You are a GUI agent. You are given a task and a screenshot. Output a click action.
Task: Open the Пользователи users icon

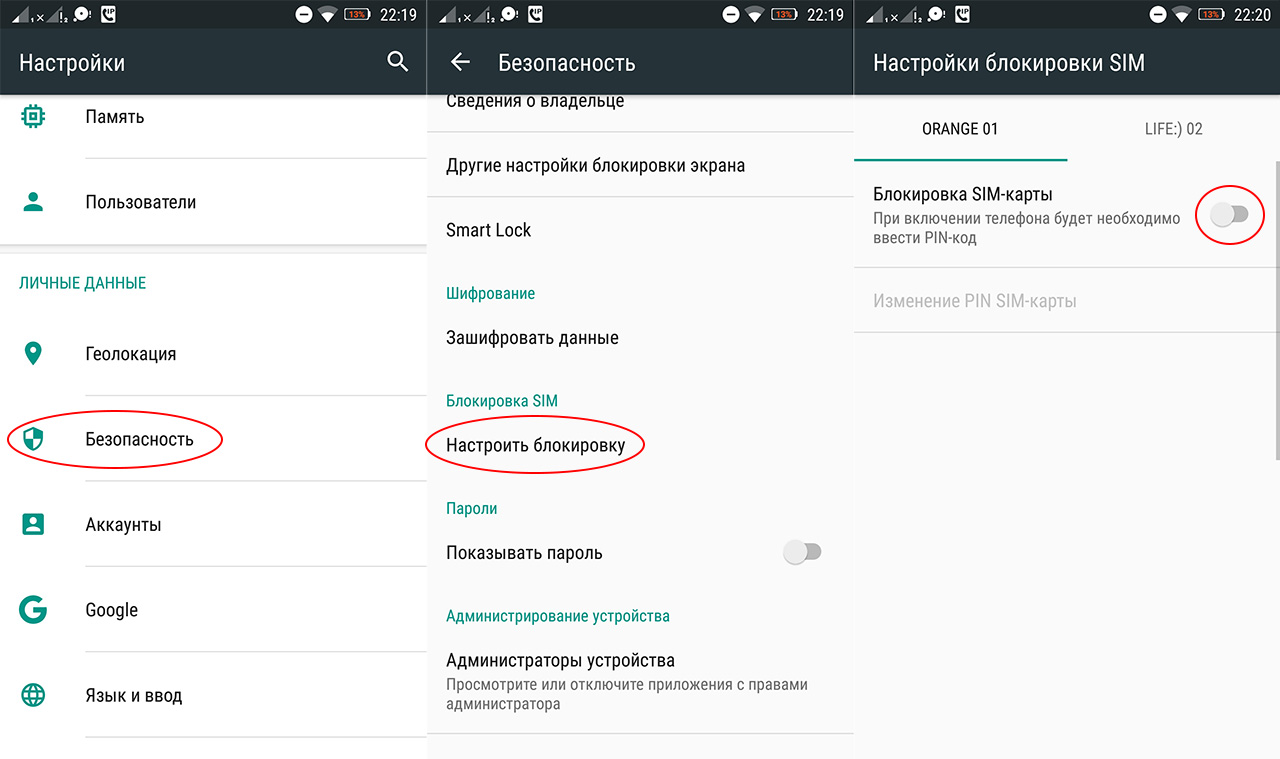point(33,201)
